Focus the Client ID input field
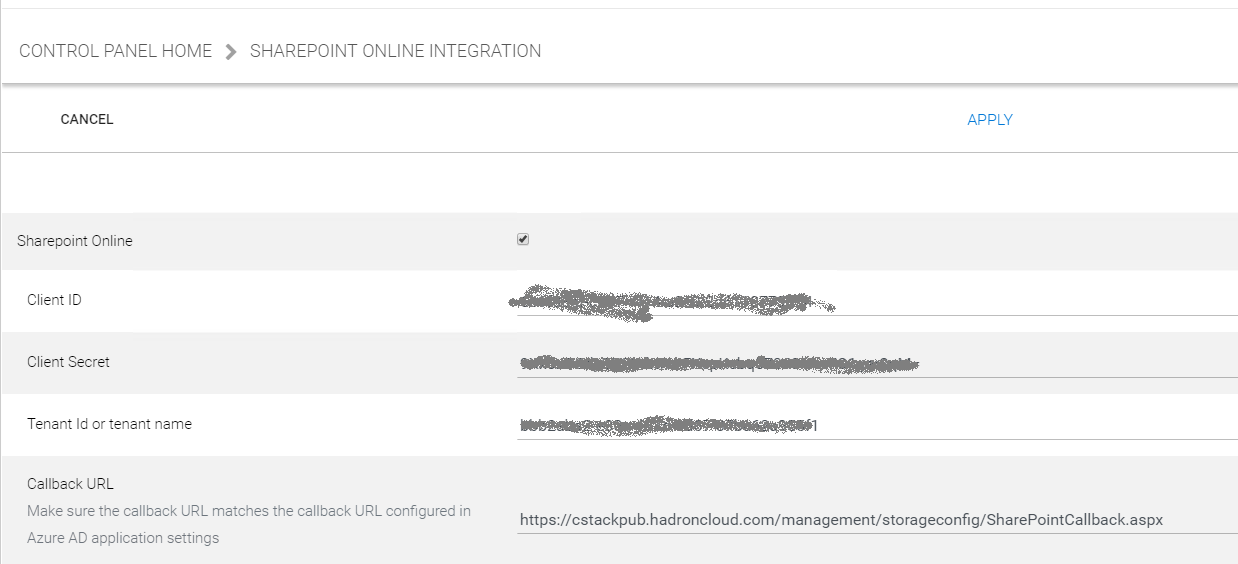The height and width of the screenshot is (564, 1238). coord(877,300)
